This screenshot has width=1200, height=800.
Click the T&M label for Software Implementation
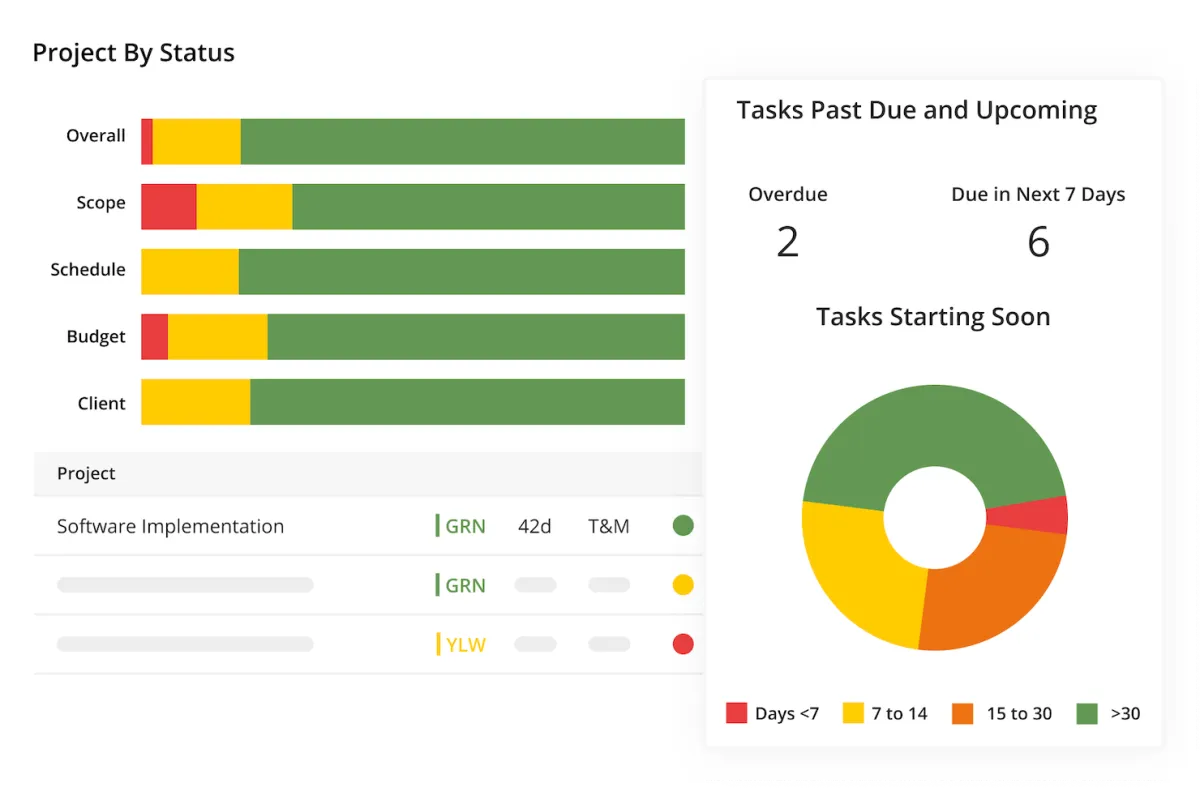click(x=608, y=526)
